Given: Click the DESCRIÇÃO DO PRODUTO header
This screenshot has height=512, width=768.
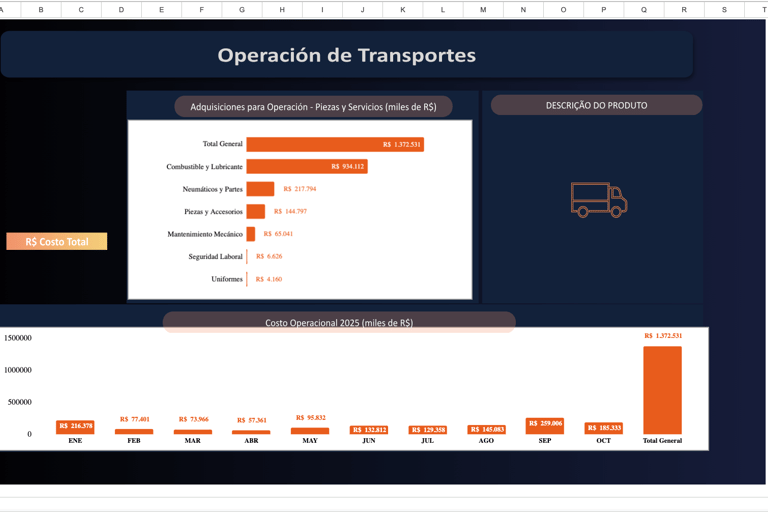Looking at the screenshot, I should 597,105.
